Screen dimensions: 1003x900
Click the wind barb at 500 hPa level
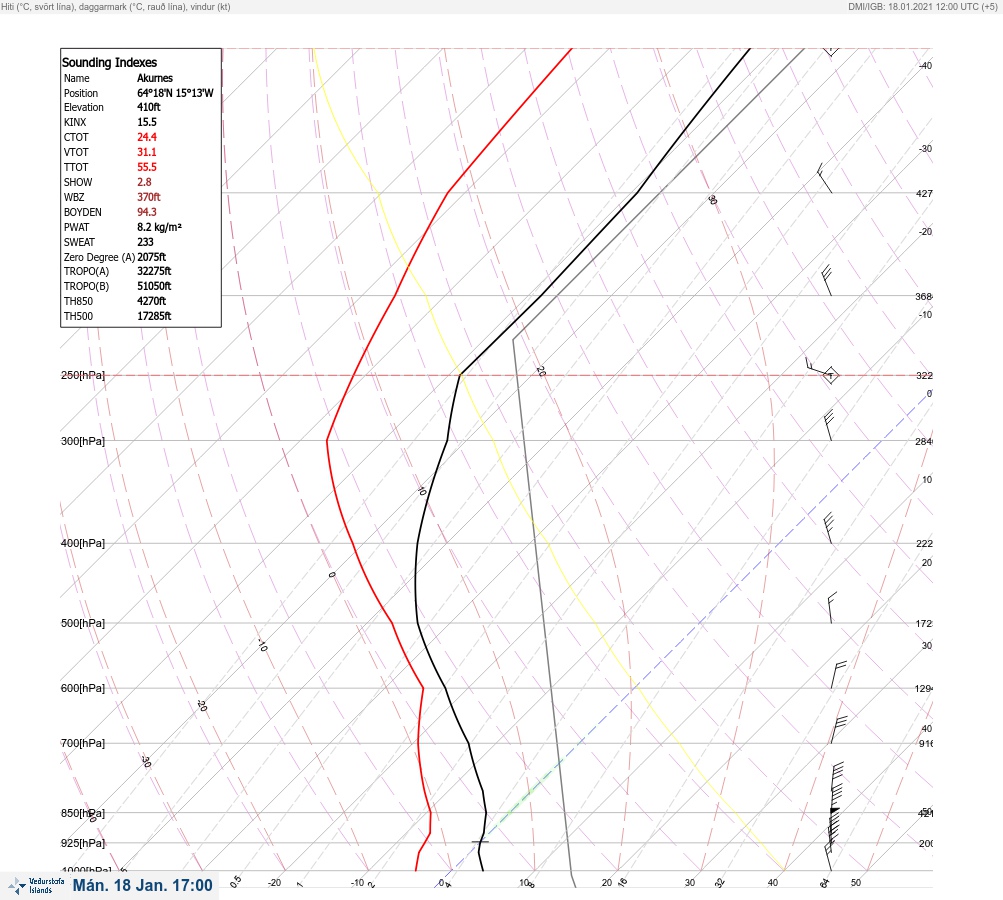832,608
